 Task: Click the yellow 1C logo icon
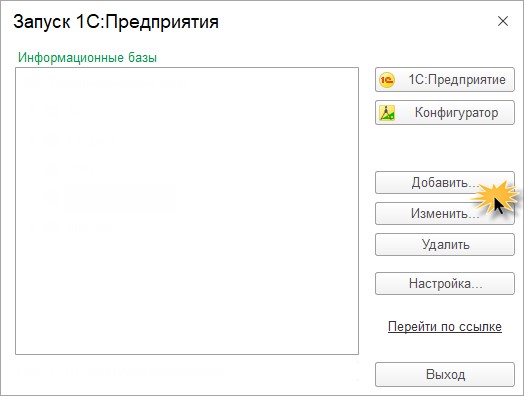(387, 80)
